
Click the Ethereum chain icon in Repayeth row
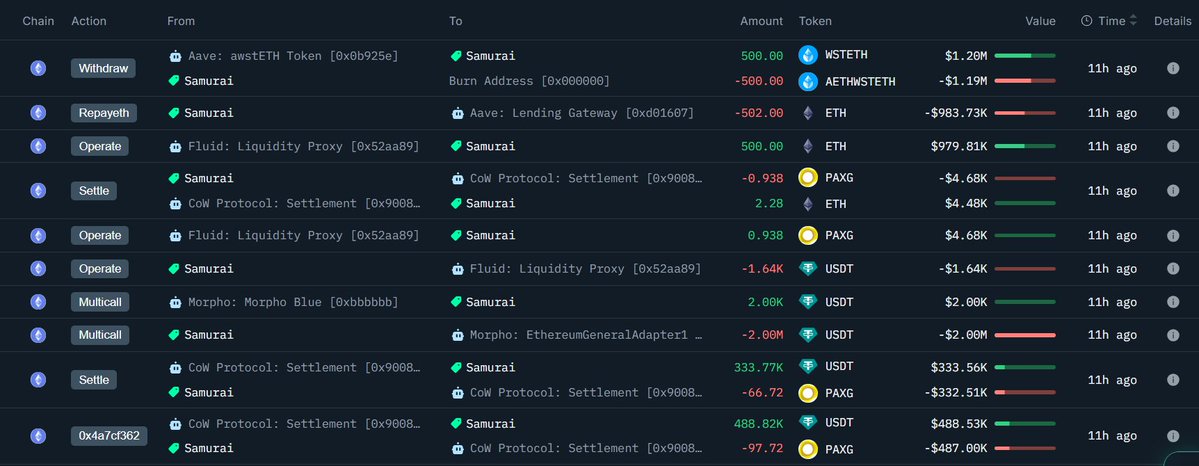38,113
